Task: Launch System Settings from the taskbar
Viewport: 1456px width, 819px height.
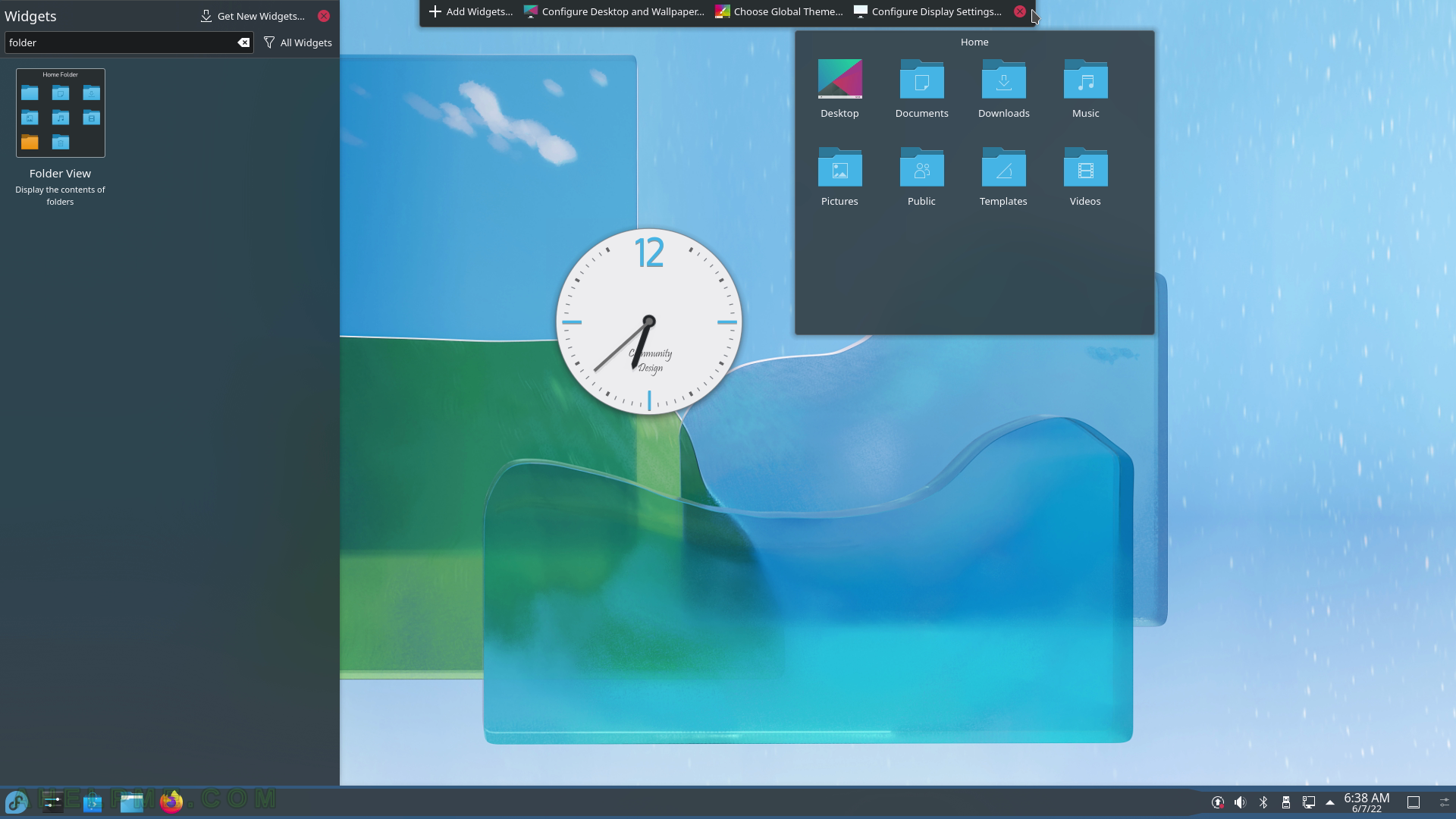Action: 53,802
